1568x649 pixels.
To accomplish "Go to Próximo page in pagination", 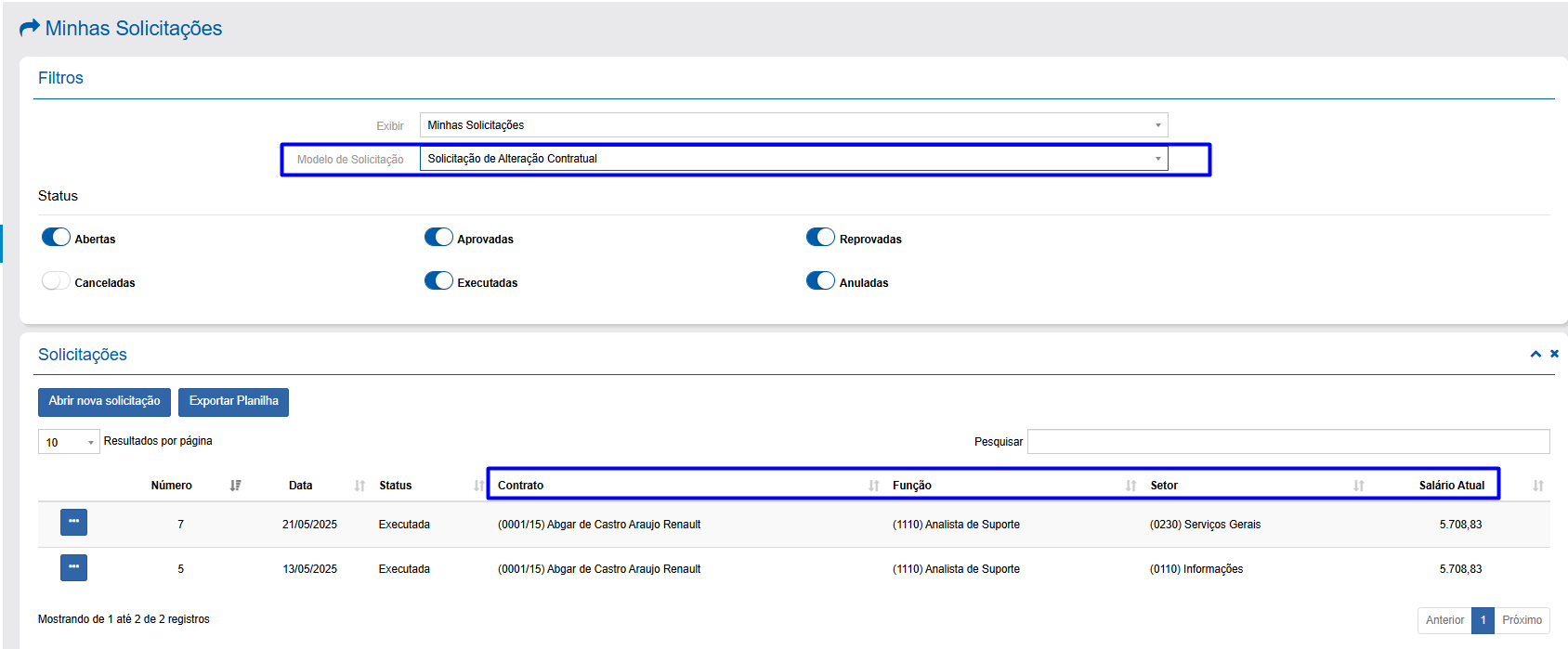I will (1521, 620).
